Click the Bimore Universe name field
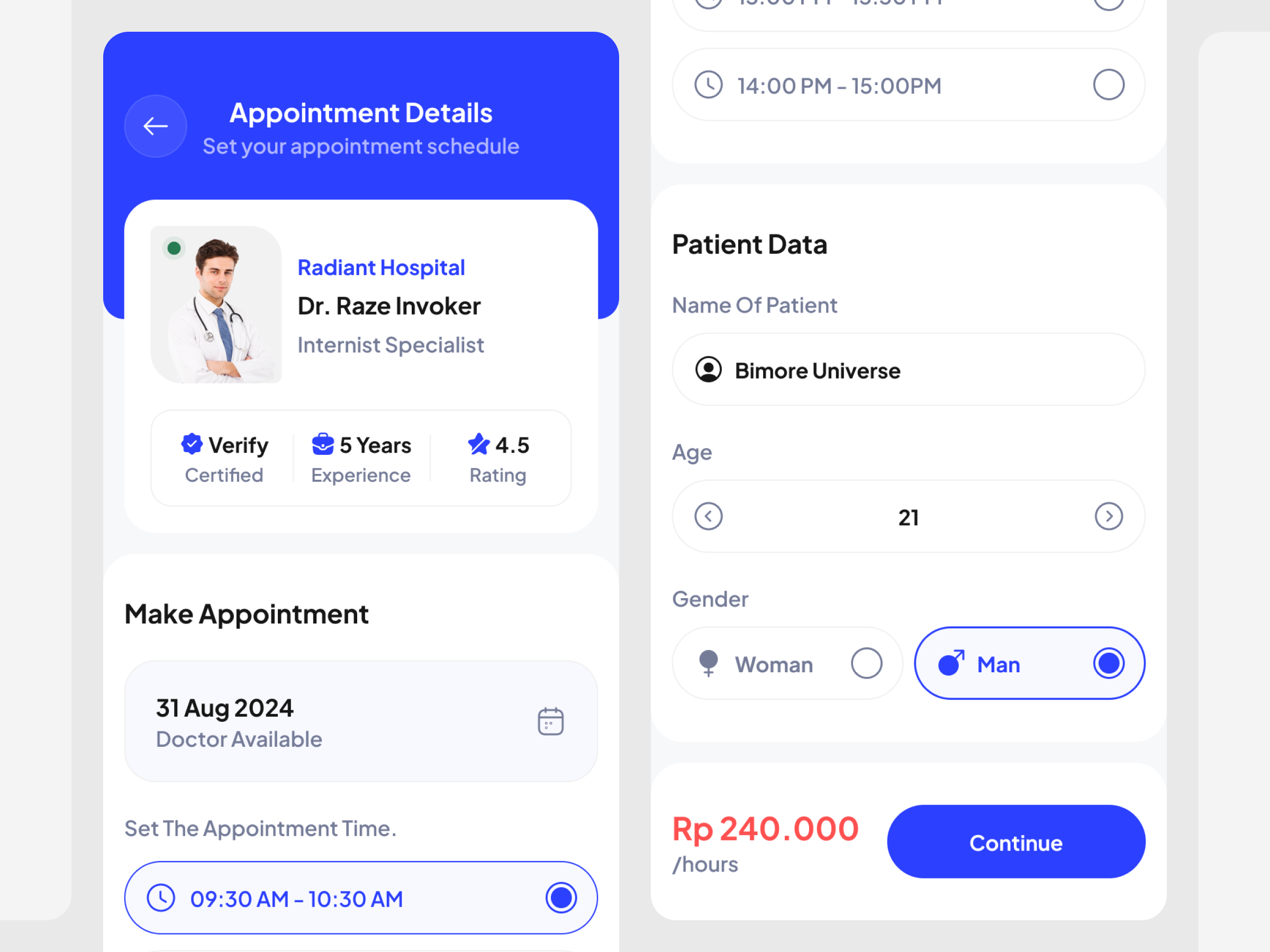Viewport: 1270px width, 952px height. (909, 370)
